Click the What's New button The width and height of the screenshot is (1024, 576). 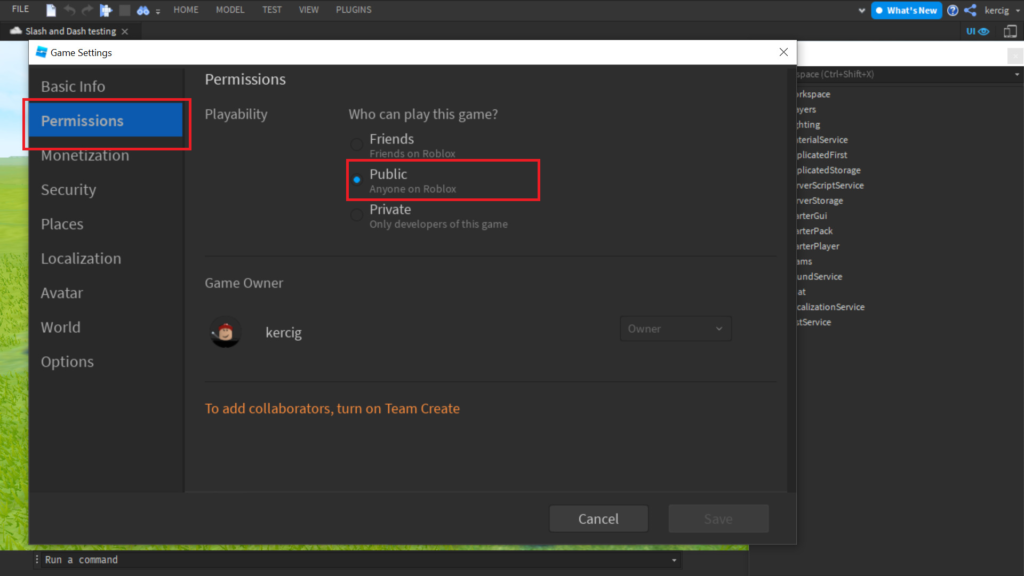click(906, 10)
